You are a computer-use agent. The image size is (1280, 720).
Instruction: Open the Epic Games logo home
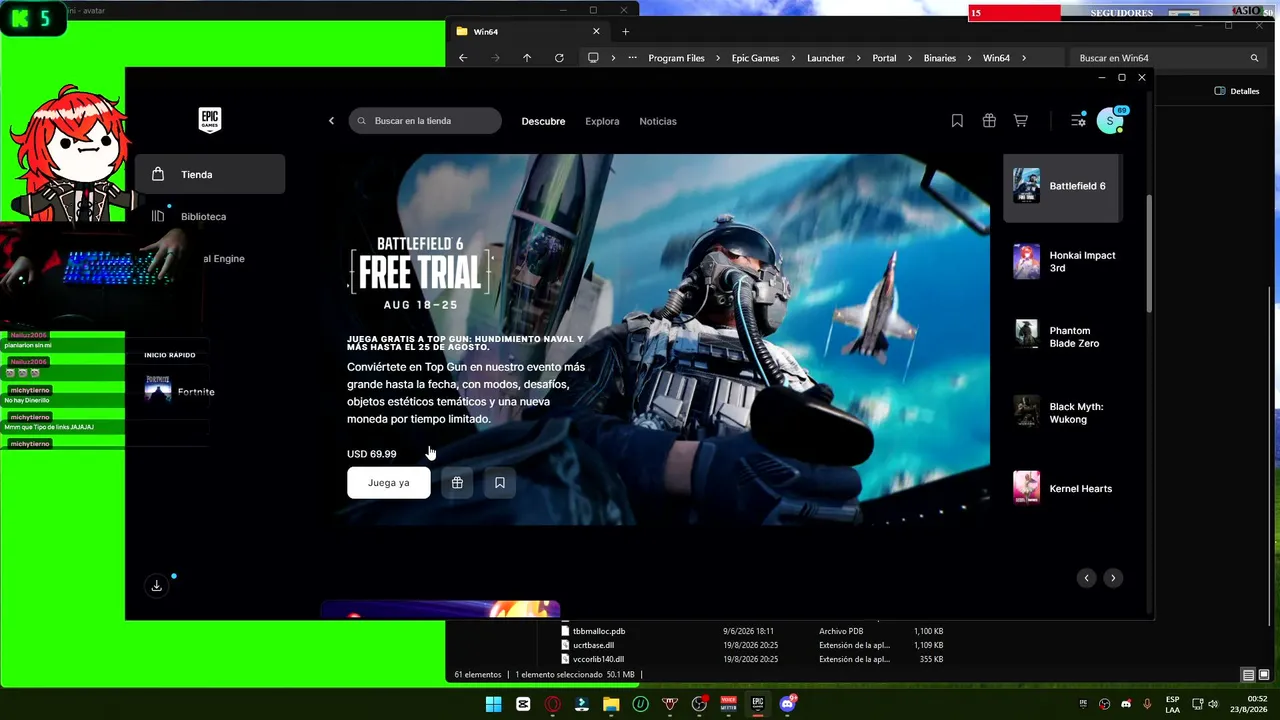tap(209, 120)
